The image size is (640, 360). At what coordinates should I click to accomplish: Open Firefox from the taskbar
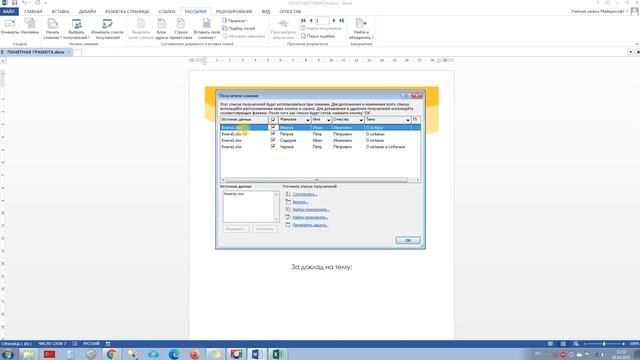[x=195, y=354]
